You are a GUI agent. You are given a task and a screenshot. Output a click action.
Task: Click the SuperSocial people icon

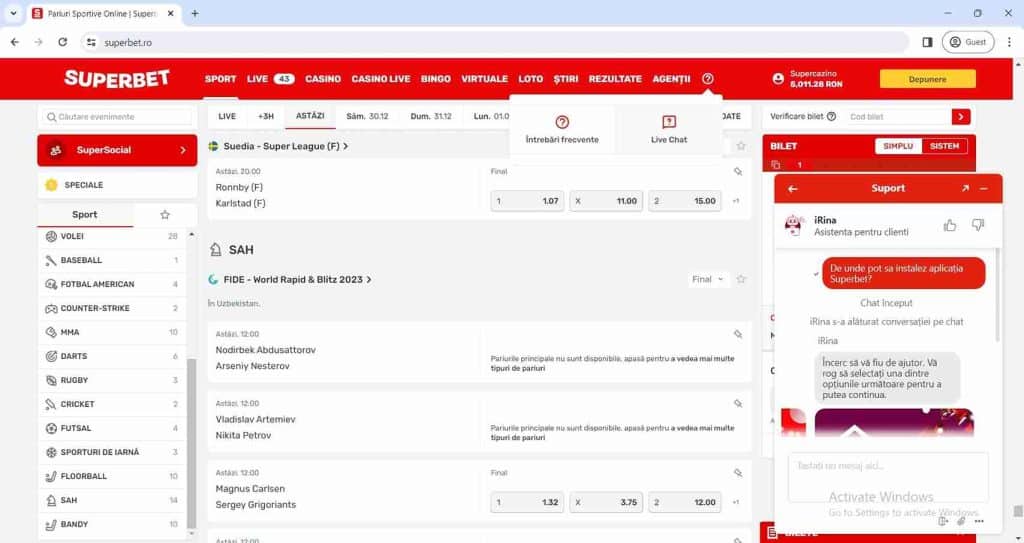click(56, 150)
